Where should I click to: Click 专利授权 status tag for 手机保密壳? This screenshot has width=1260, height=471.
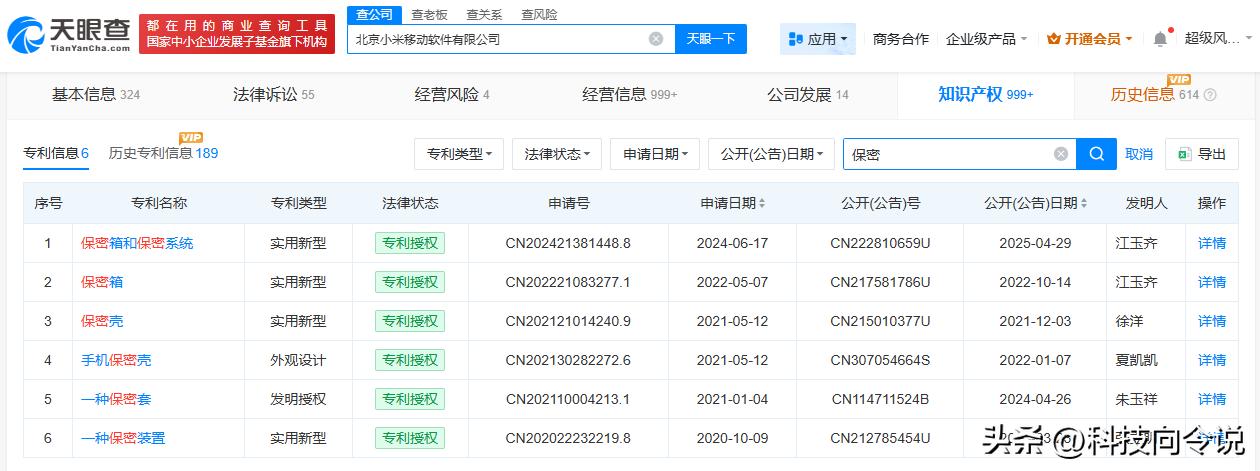(410, 360)
